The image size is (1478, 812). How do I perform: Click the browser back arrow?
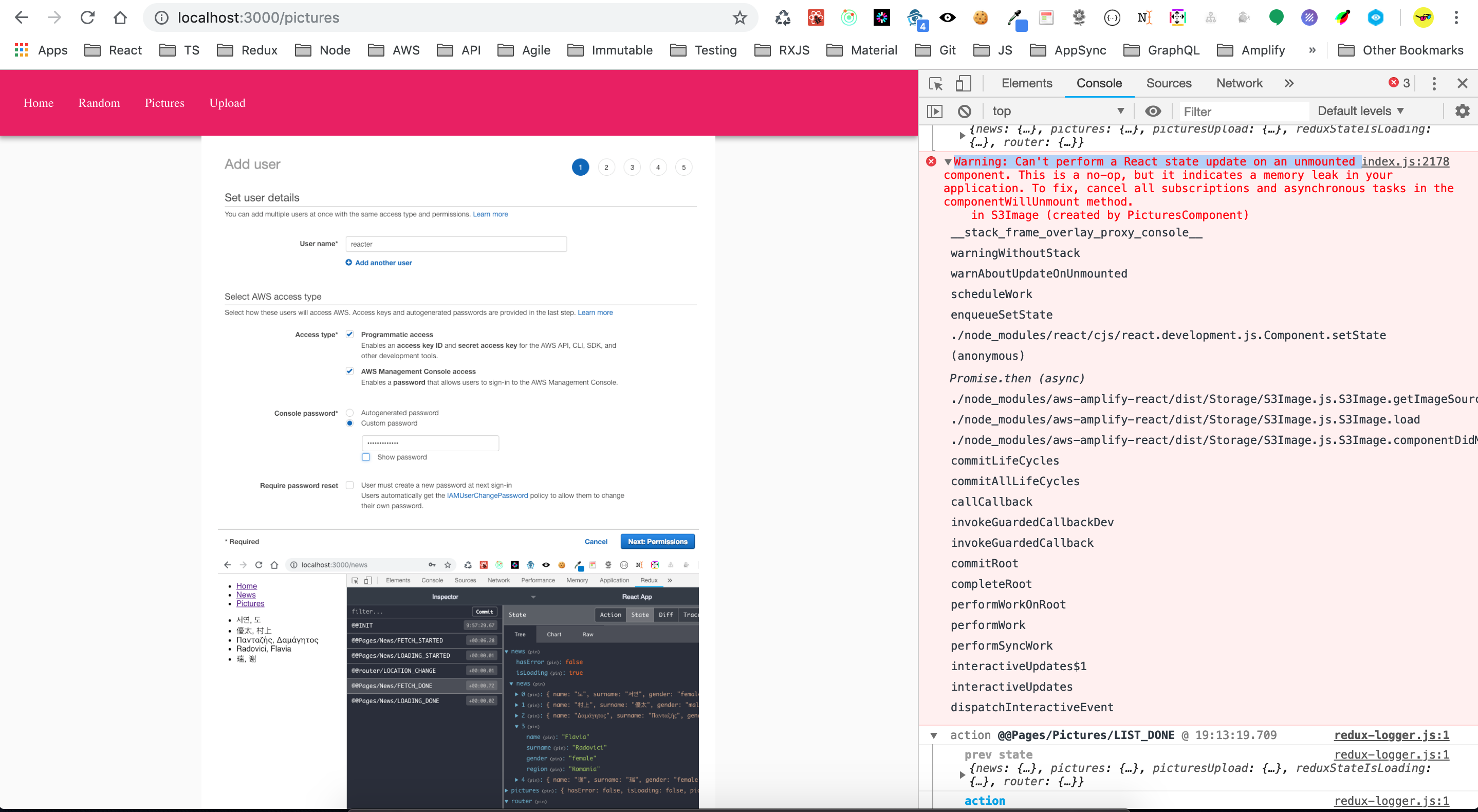tap(21, 18)
